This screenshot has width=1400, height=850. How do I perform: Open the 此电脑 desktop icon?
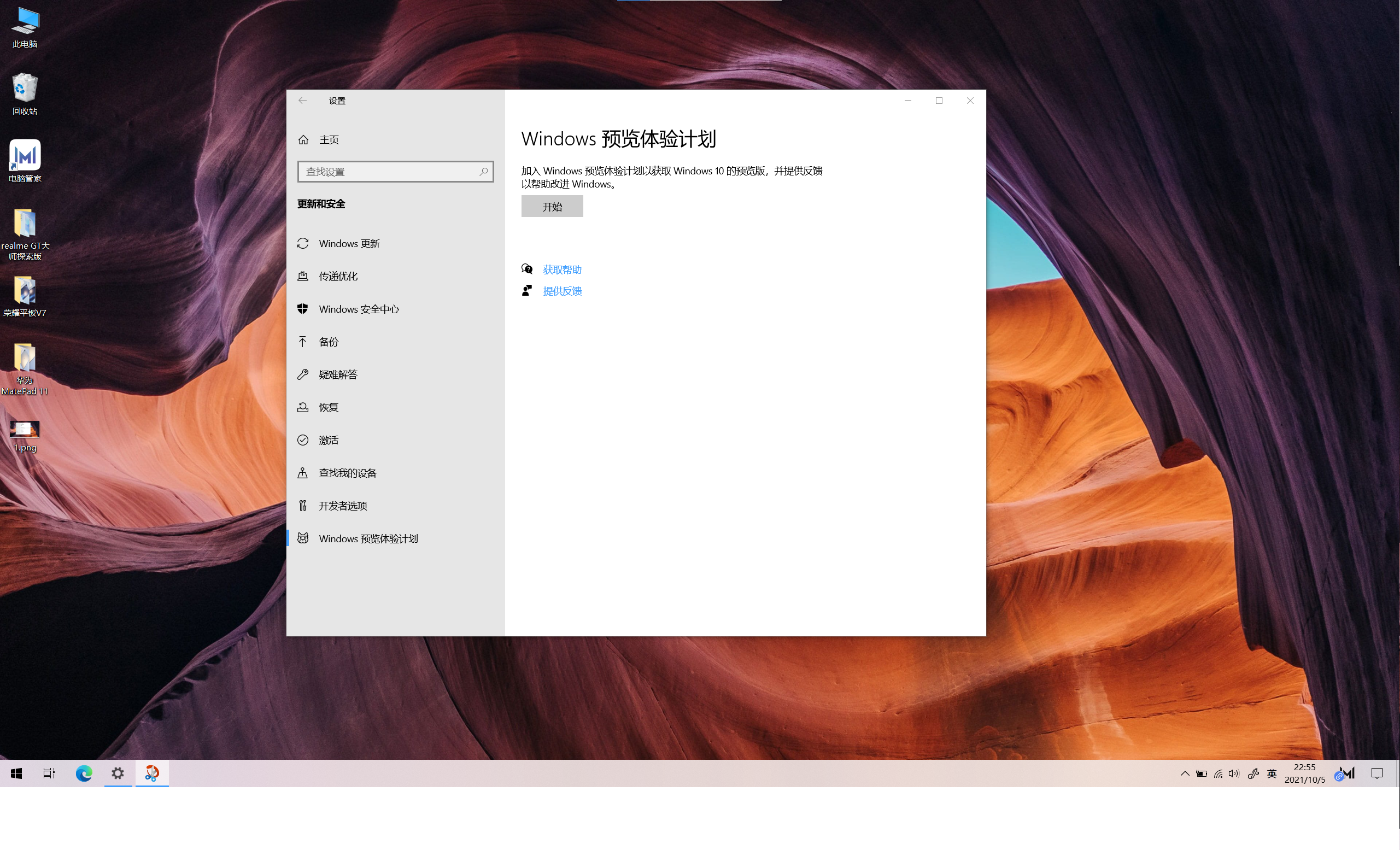(x=25, y=27)
